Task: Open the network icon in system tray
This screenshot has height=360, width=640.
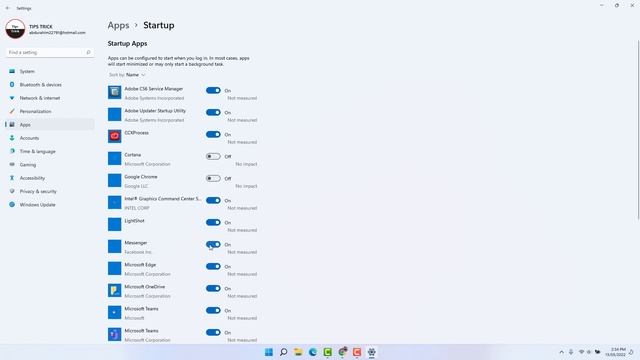Action: point(581,352)
